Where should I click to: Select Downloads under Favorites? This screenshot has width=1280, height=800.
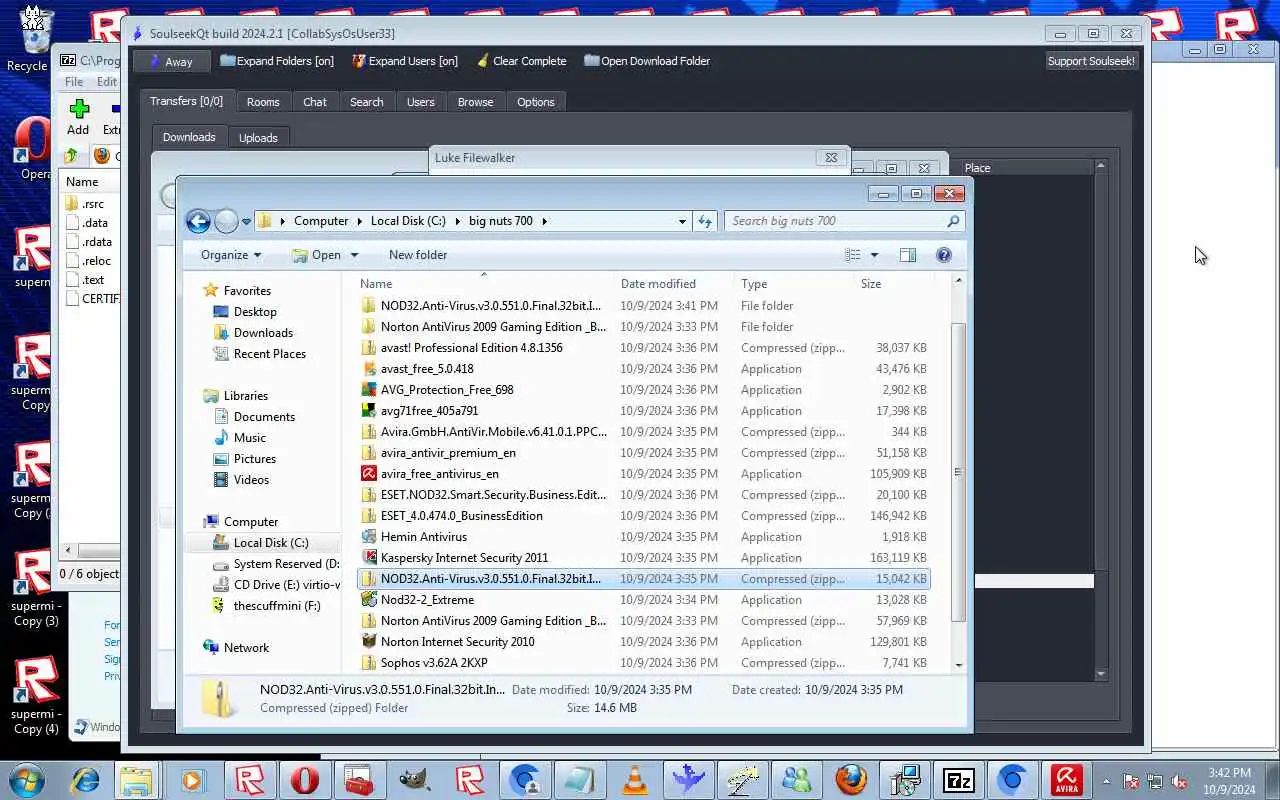tap(263, 333)
